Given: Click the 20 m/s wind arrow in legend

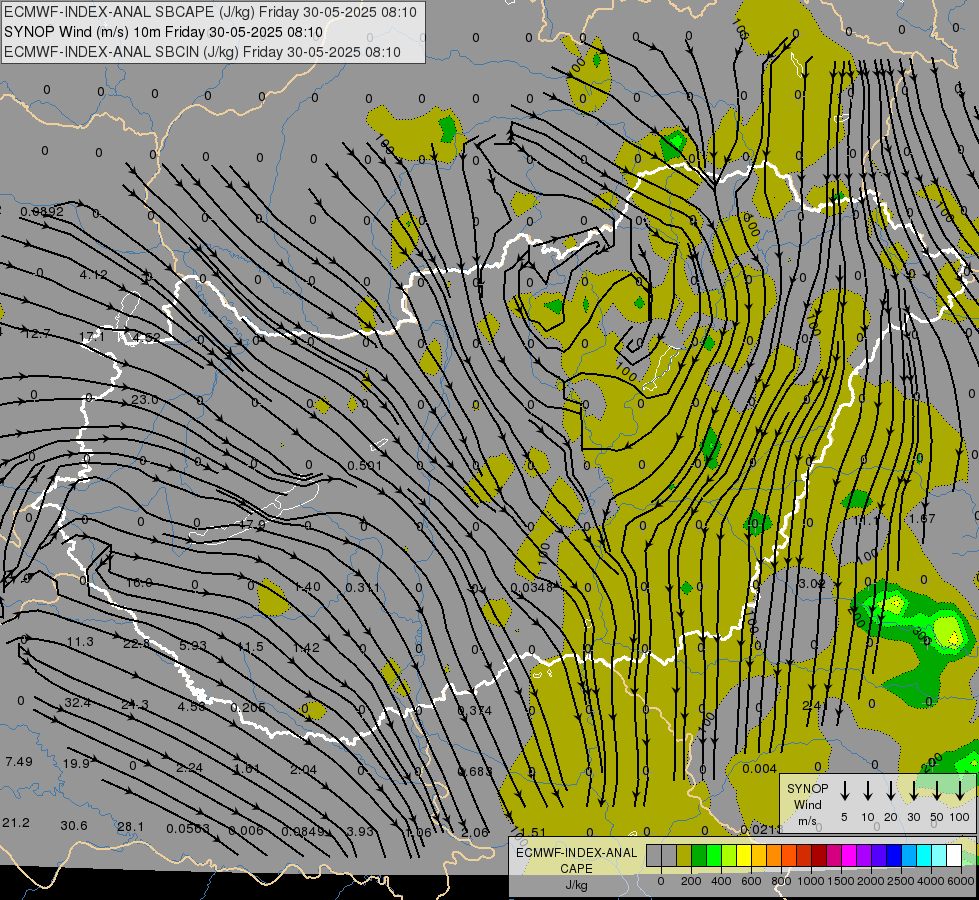Looking at the screenshot, I should [890, 791].
